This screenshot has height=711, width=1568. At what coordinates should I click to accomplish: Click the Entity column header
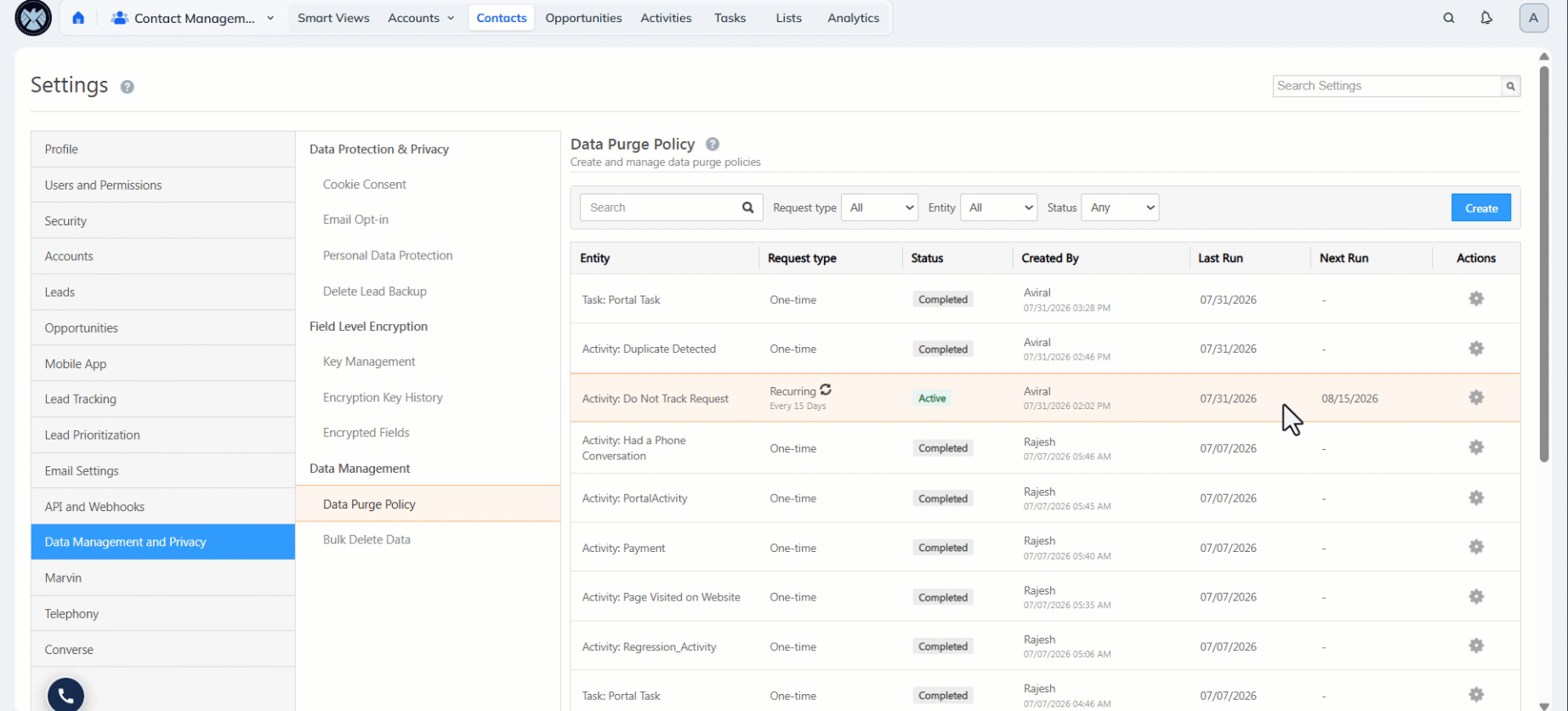click(x=594, y=258)
